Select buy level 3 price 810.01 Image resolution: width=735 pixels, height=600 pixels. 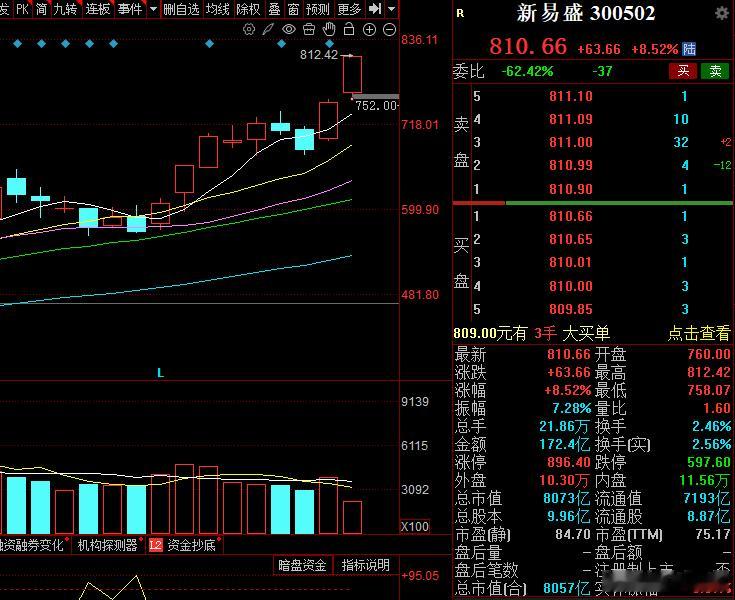[x=570, y=262]
